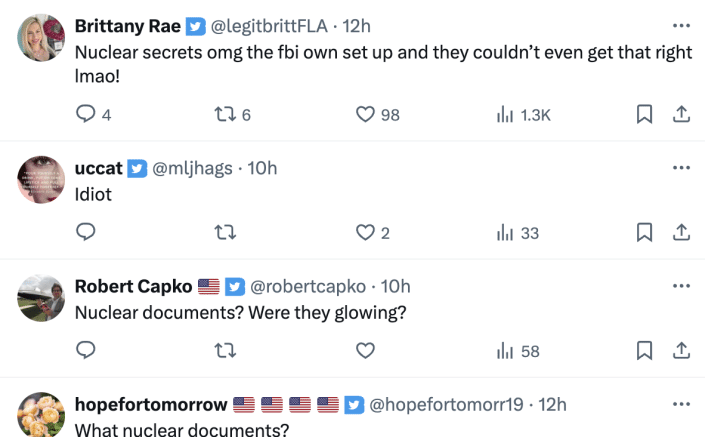Bookmark Robert Capko's tweet

point(645,350)
